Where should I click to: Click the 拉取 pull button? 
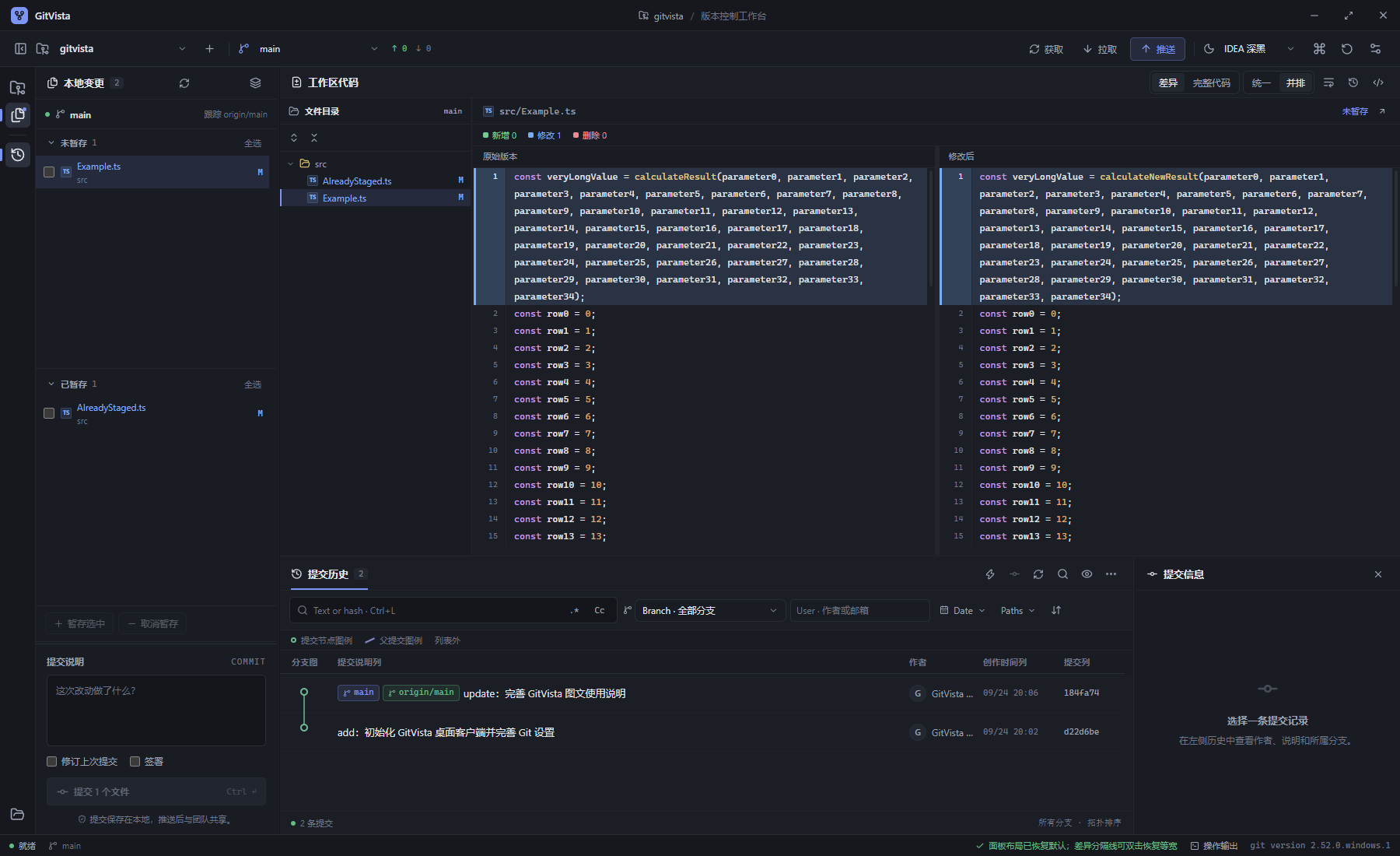click(x=1100, y=49)
